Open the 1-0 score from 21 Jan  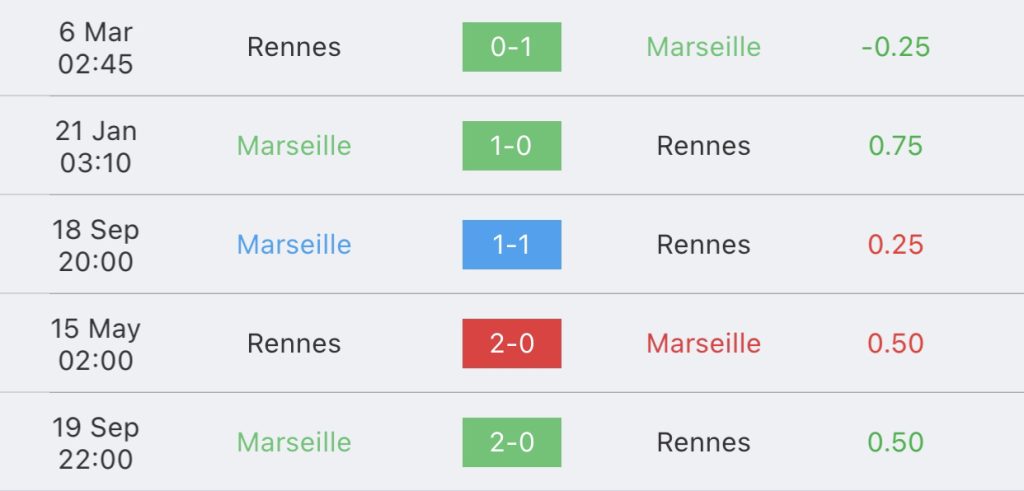click(x=511, y=146)
